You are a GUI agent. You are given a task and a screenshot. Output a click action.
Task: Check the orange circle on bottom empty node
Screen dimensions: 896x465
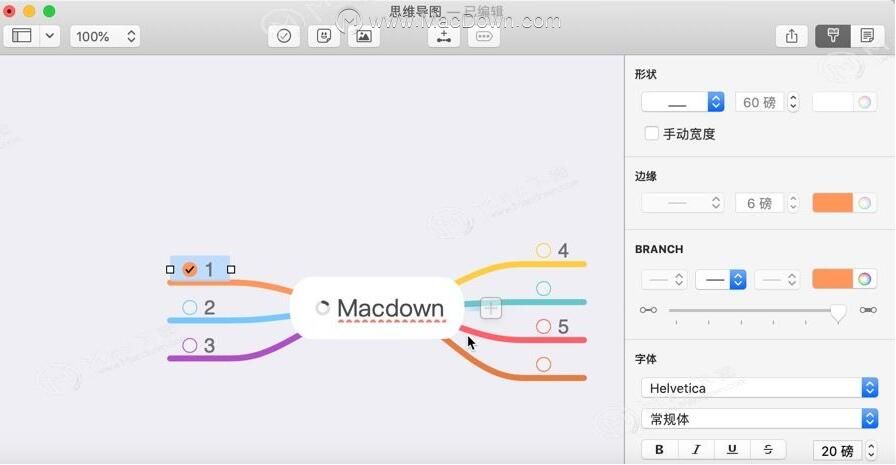[x=543, y=364]
